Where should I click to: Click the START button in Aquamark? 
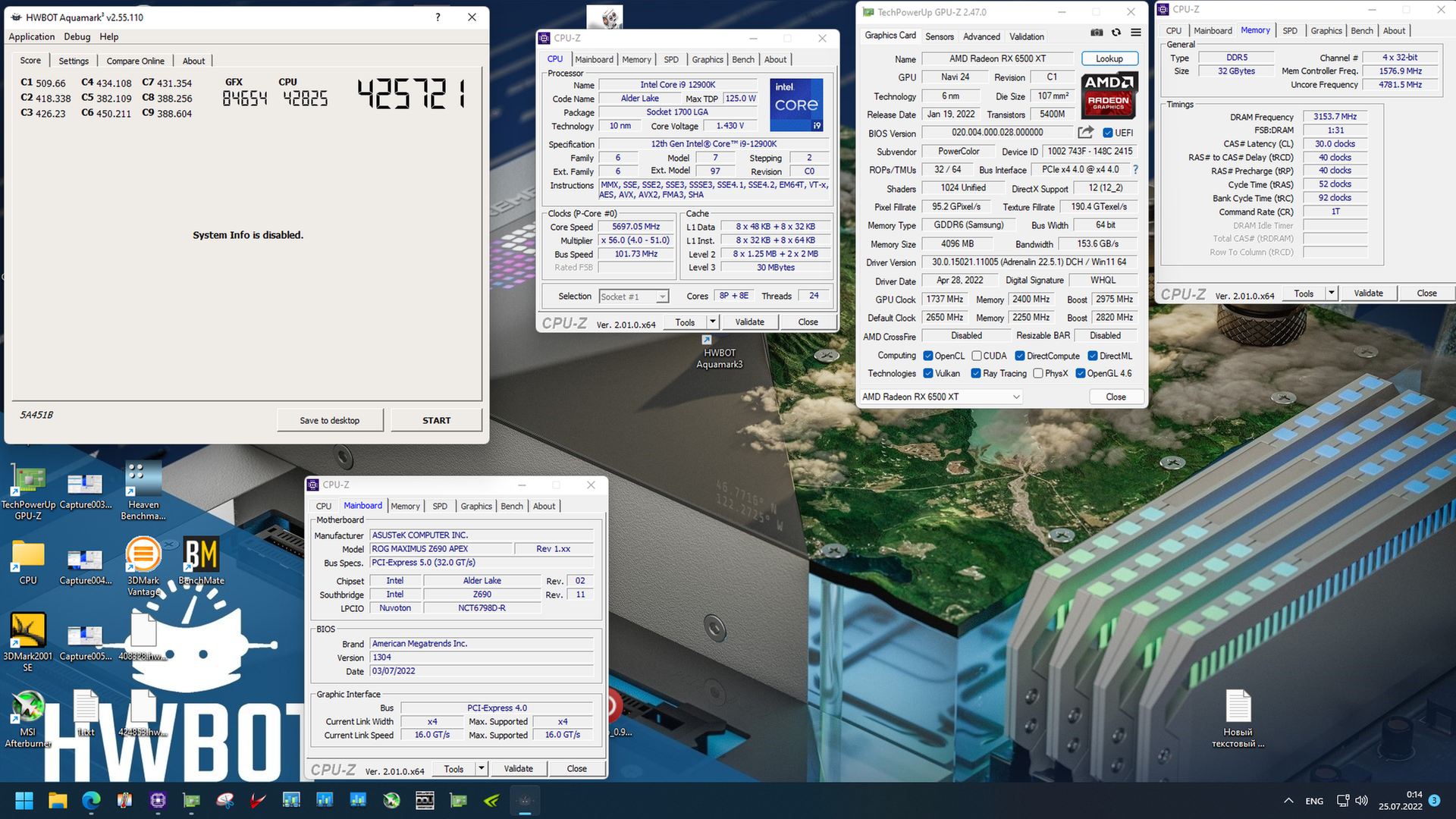coord(436,420)
